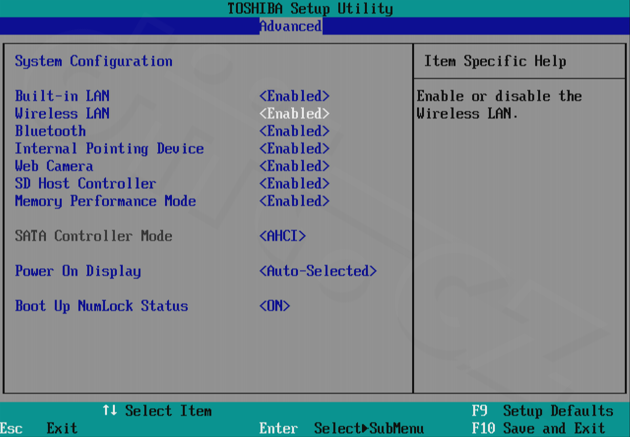Toggle Memory Performance Mode Enabled value
The image size is (630, 437).
pos(294,201)
